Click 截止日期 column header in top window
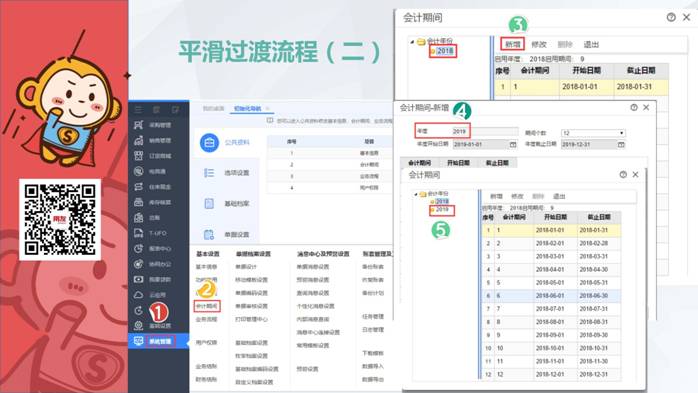The width and height of the screenshot is (698, 393). tap(641, 70)
